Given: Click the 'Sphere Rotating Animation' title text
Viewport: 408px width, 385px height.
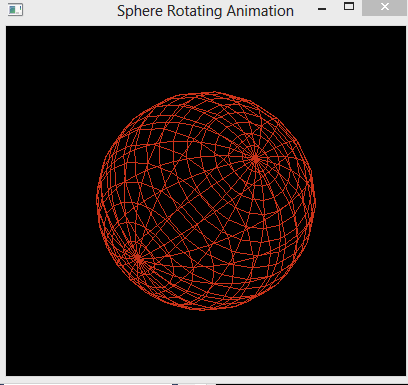Looking at the screenshot, I should (x=205, y=11).
